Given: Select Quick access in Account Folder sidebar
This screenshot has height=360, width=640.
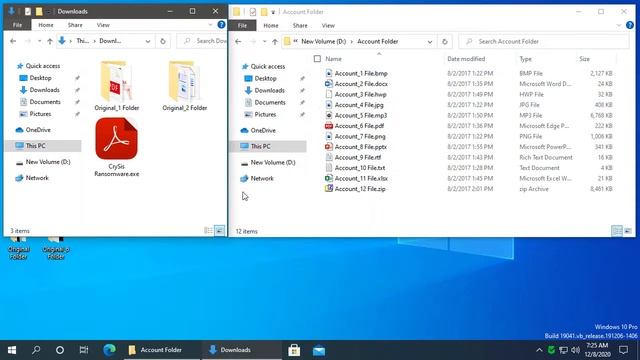Looking at the screenshot, I should pyautogui.click(x=268, y=66).
